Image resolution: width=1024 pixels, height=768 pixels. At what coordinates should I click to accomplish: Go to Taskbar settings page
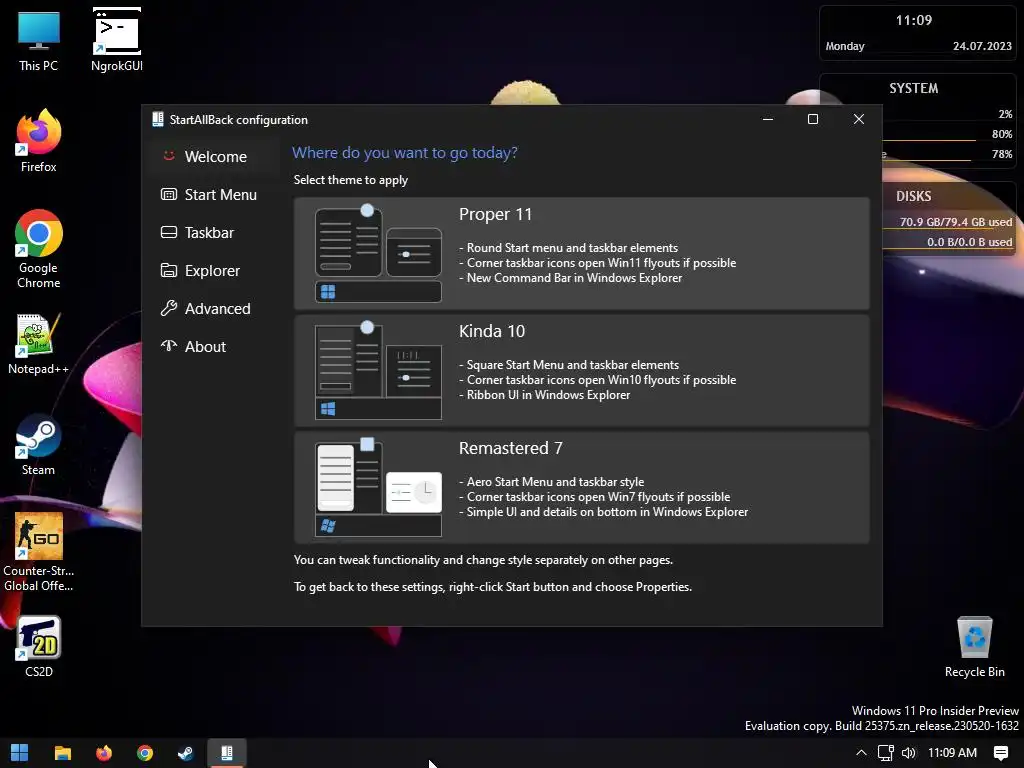coord(214,232)
